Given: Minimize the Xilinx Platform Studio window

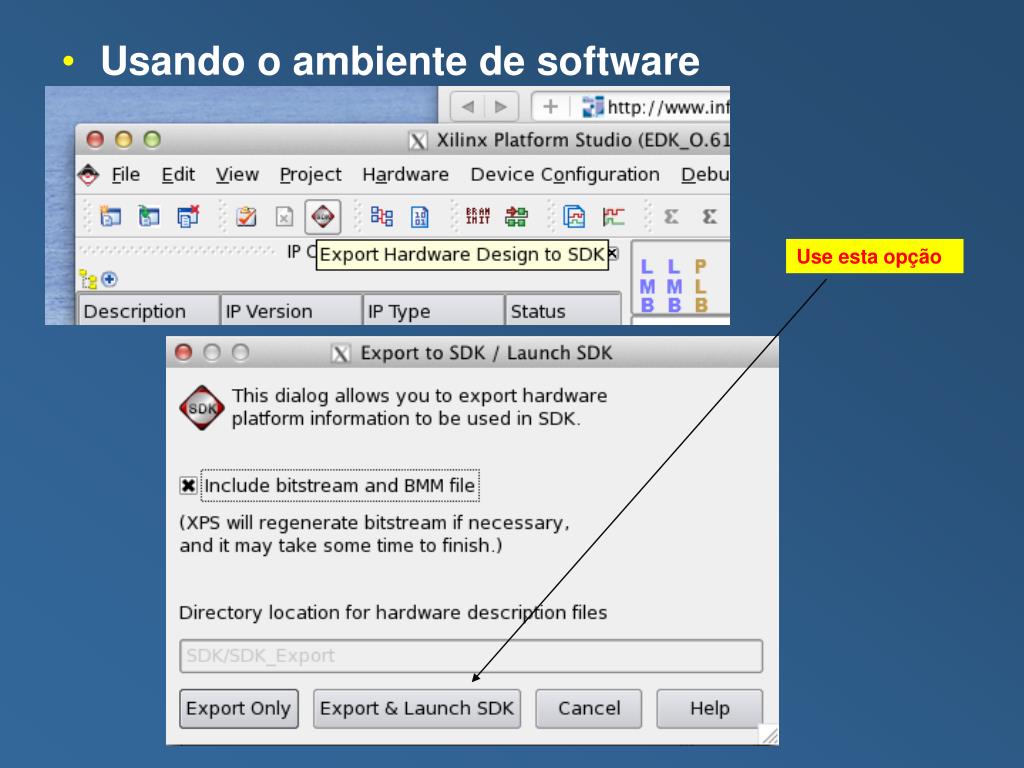Looking at the screenshot, I should point(123,139).
